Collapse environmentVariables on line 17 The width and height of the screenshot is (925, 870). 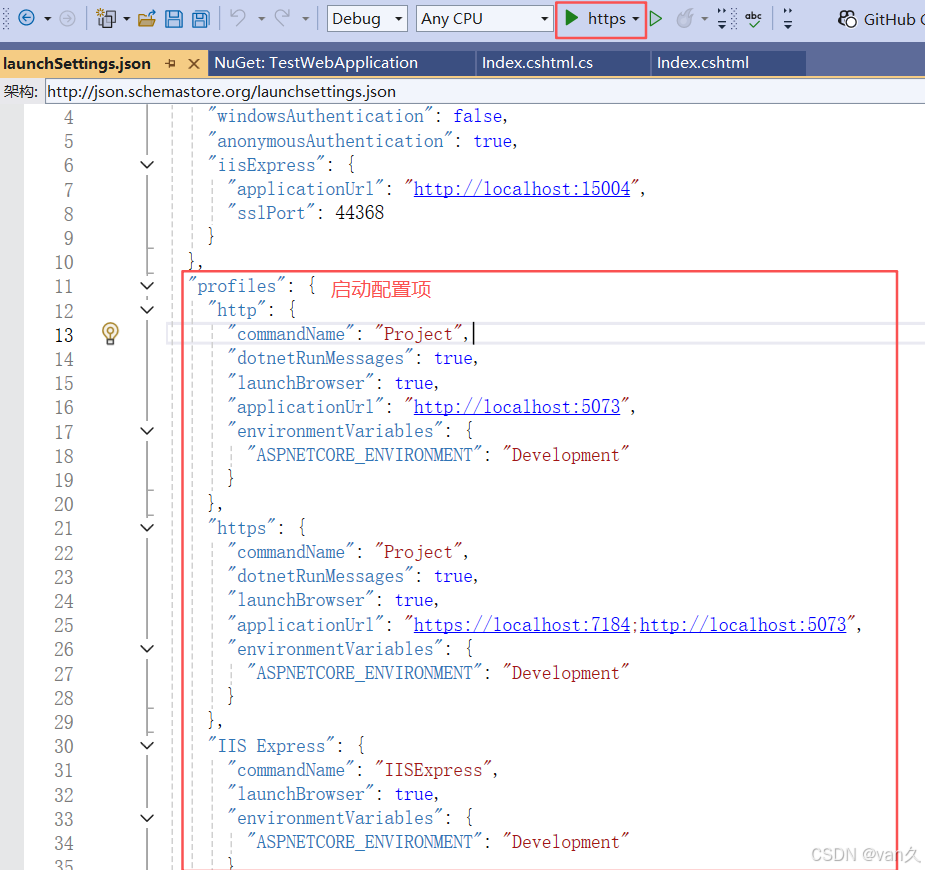(147, 431)
